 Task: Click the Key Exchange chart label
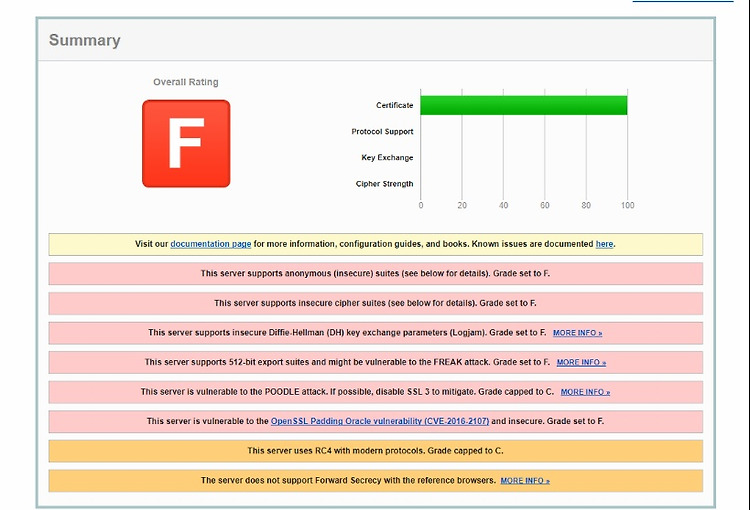pos(387,157)
